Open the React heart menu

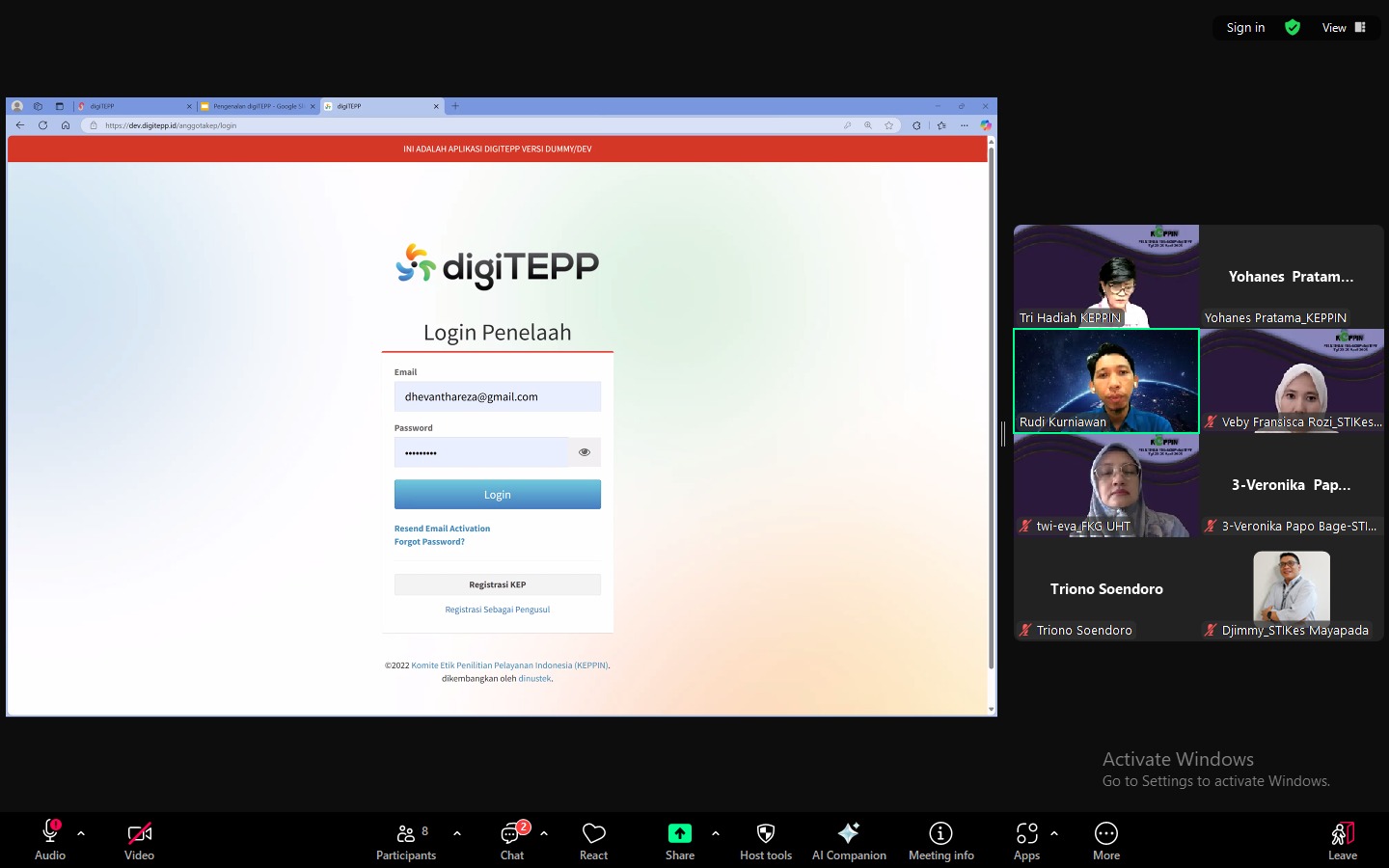pyautogui.click(x=593, y=840)
